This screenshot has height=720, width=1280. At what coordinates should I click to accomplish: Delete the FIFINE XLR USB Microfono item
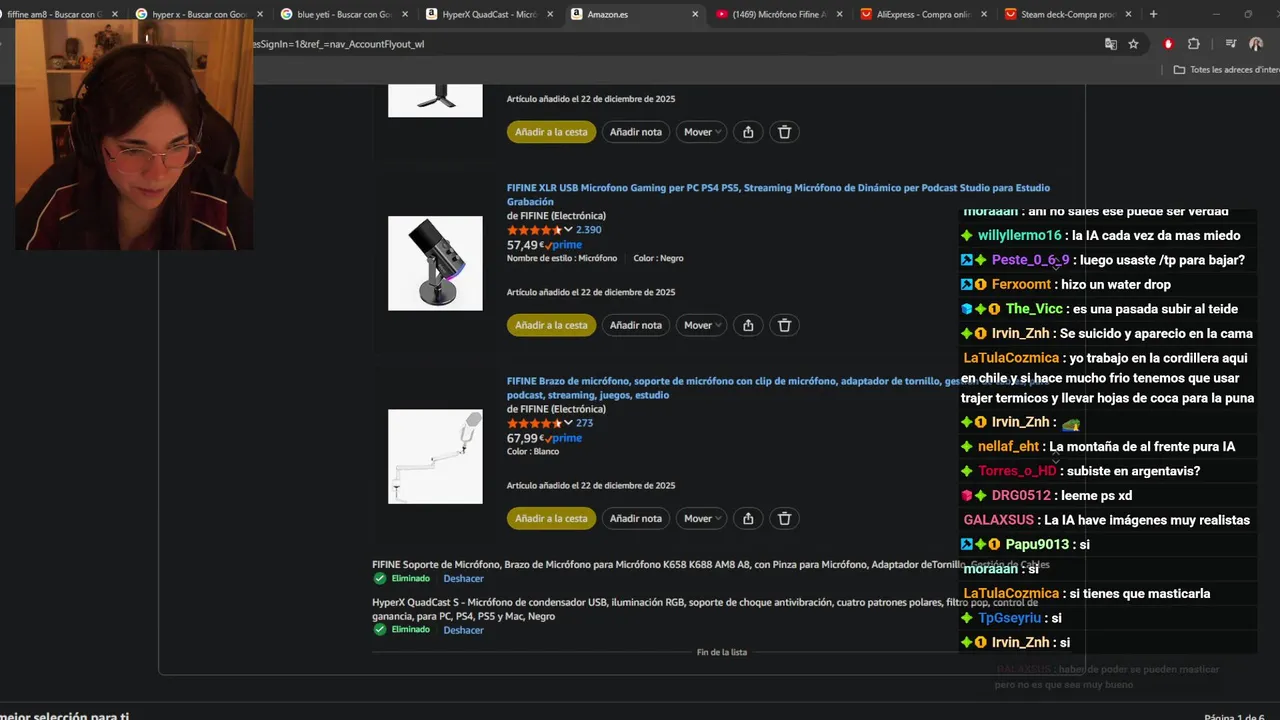point(785,325)
